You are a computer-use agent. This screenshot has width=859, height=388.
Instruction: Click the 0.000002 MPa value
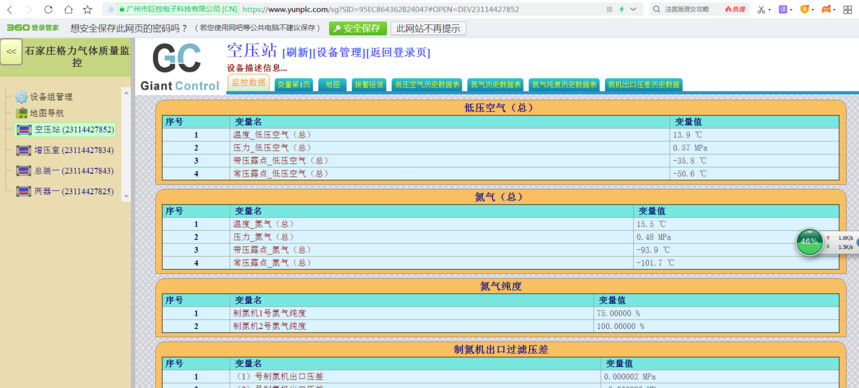[630, 377]
